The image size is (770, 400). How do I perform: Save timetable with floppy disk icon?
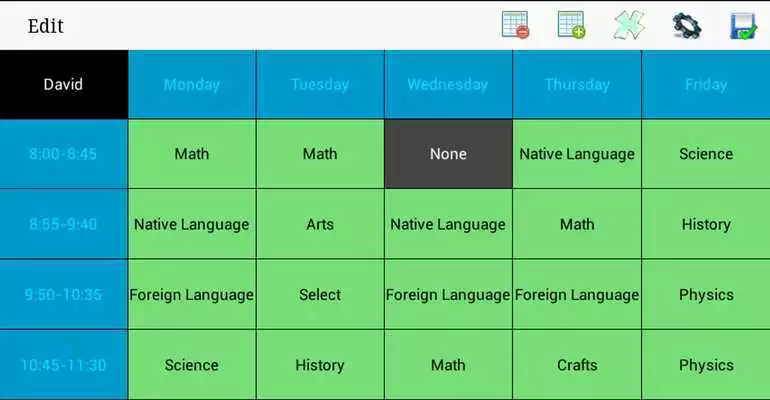click(x=743, y=26)
